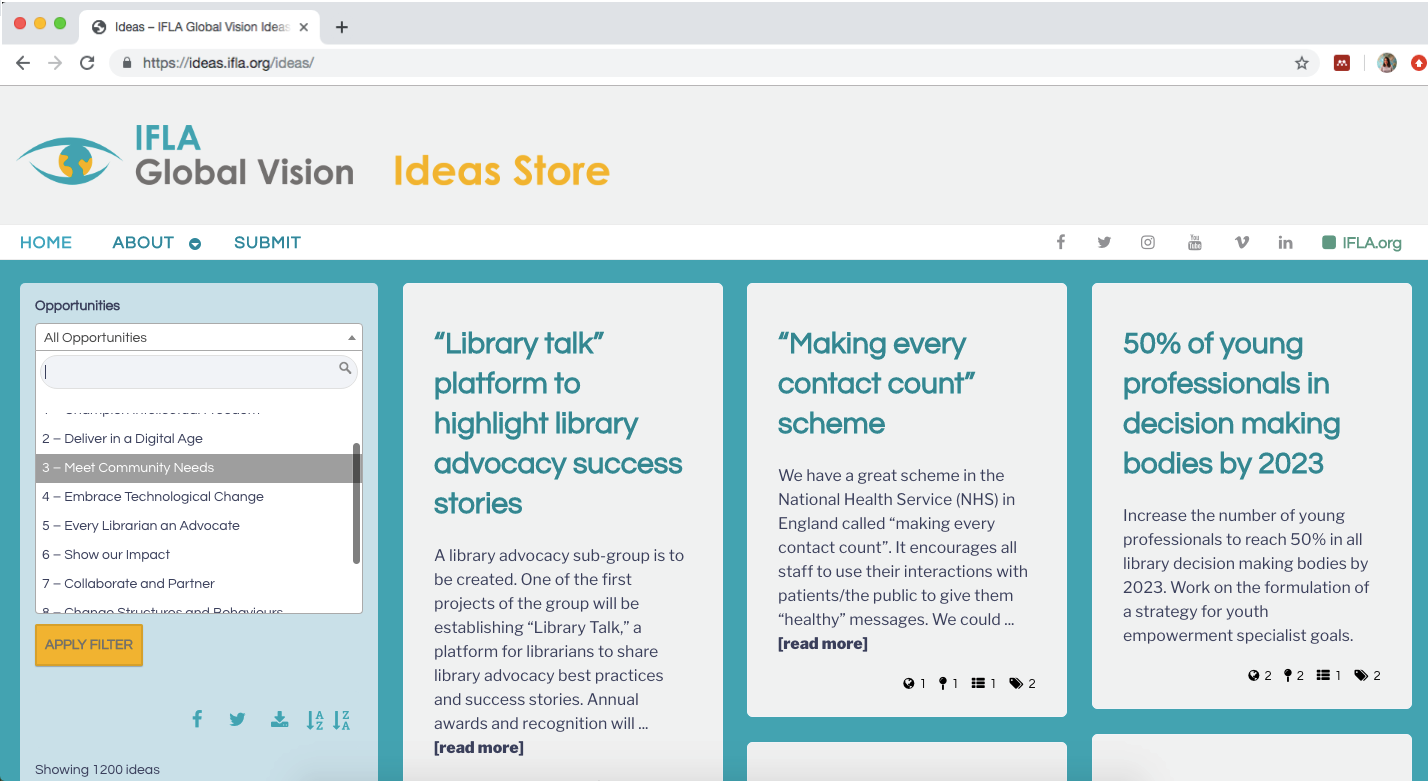Open the LinkedIn icon link
The image size is (1428, 781).
pyautogui.click(x=1285, y=242)
